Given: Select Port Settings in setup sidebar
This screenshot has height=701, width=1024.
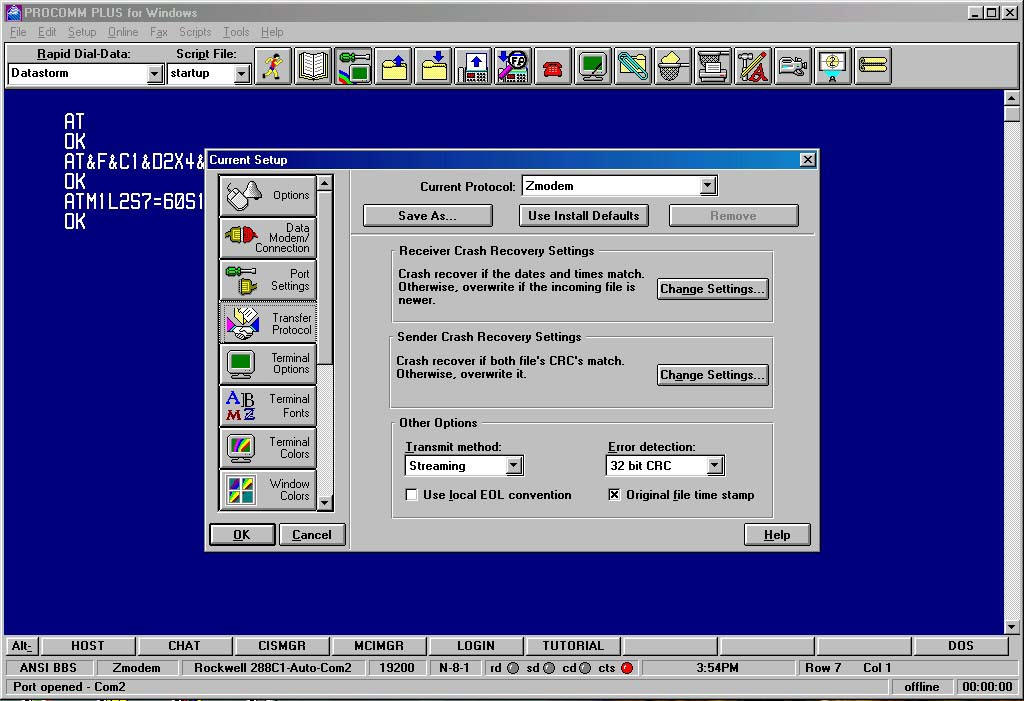Looking at the screenshot, I should click(268, 280).
